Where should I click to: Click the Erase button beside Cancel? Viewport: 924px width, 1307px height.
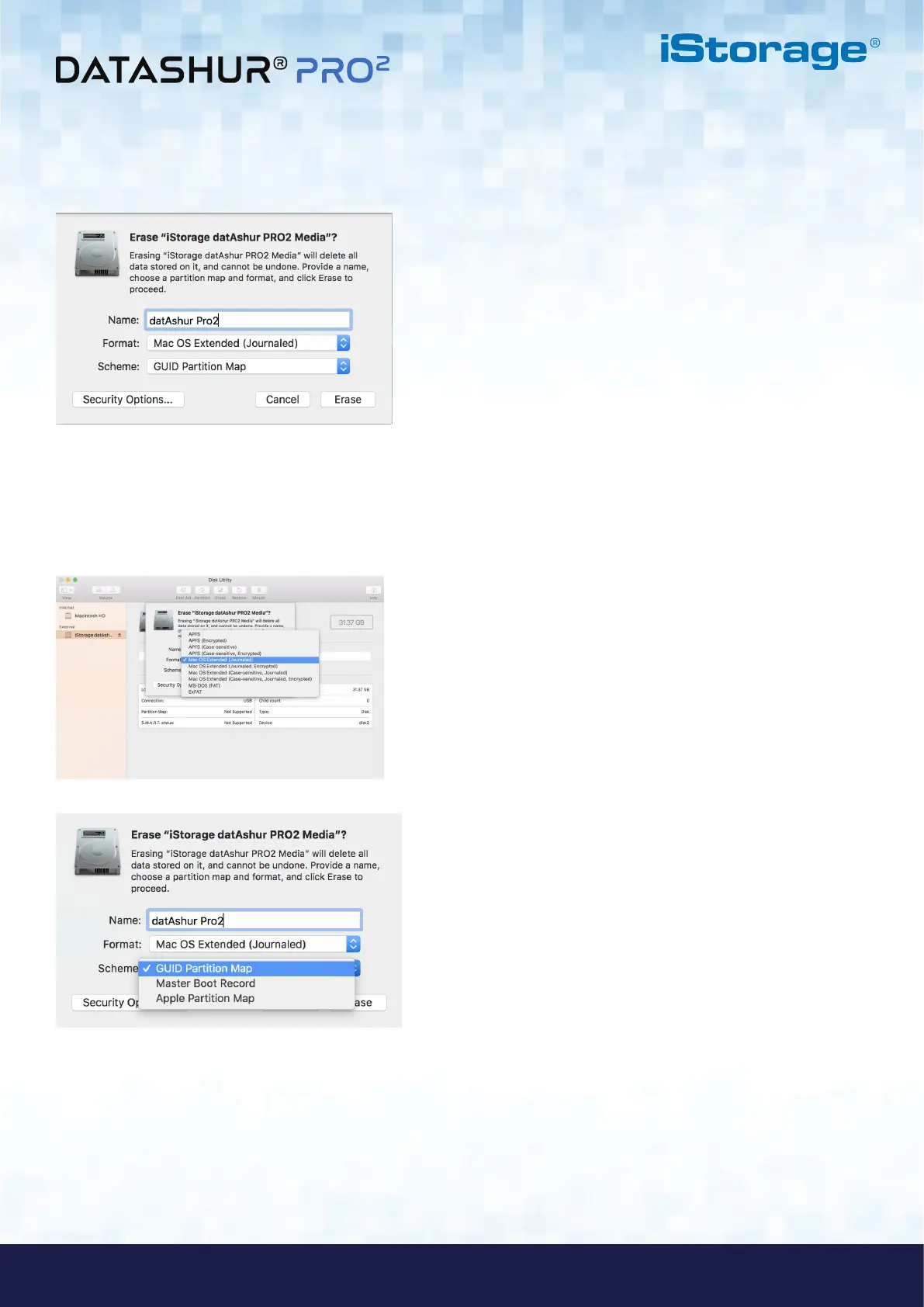tap(348, 400)
